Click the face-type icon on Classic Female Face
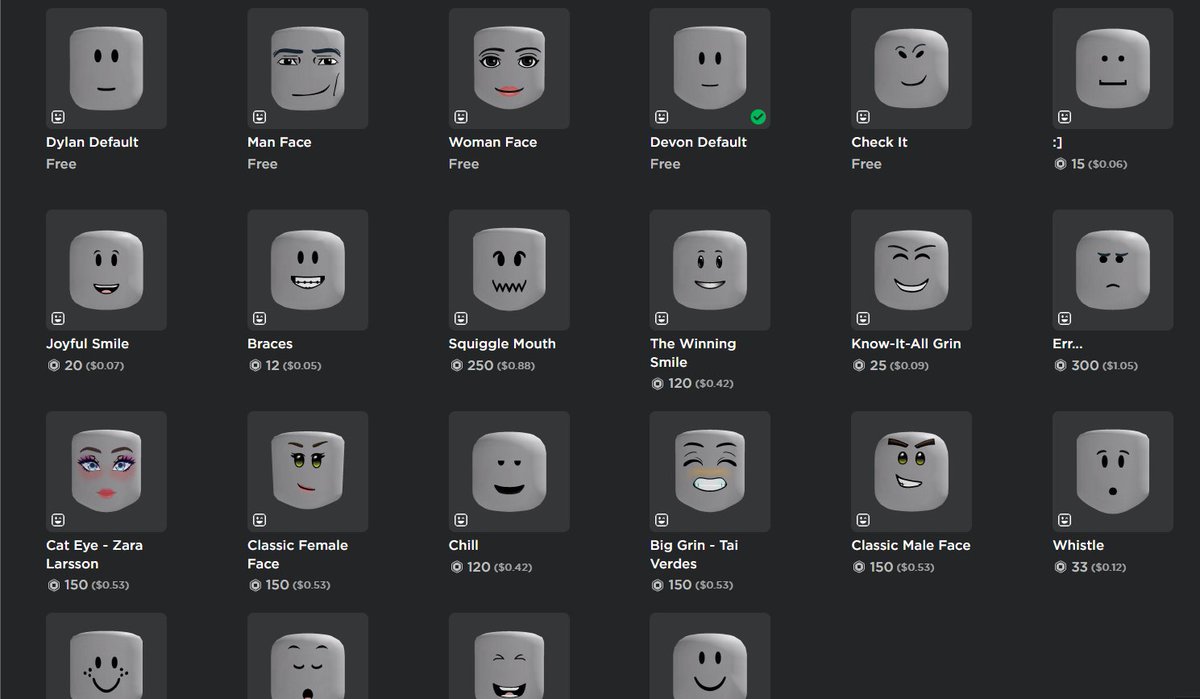Screen dimensions: 1200x699 point(260,519)
